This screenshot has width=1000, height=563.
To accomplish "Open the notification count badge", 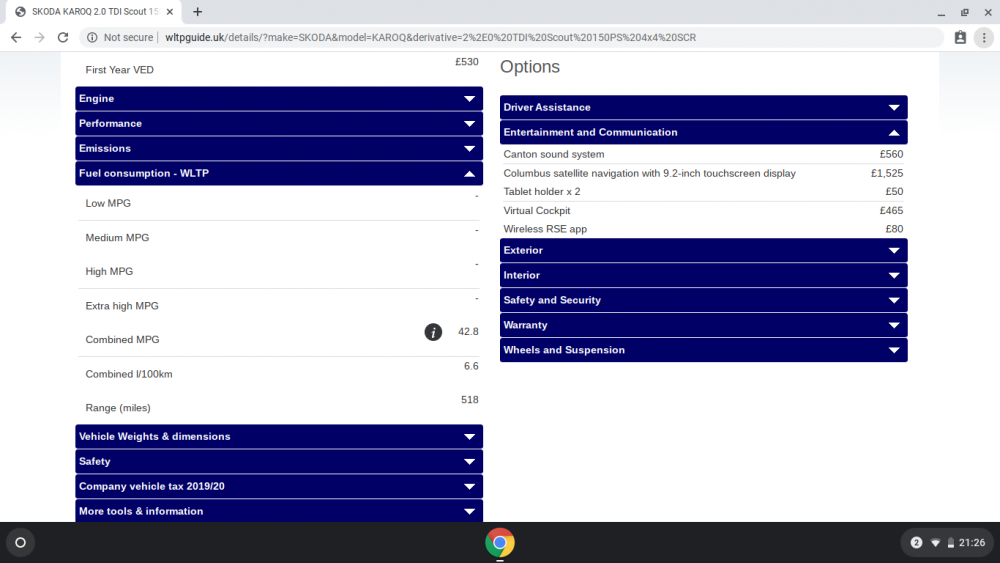I will click(916, 543).
